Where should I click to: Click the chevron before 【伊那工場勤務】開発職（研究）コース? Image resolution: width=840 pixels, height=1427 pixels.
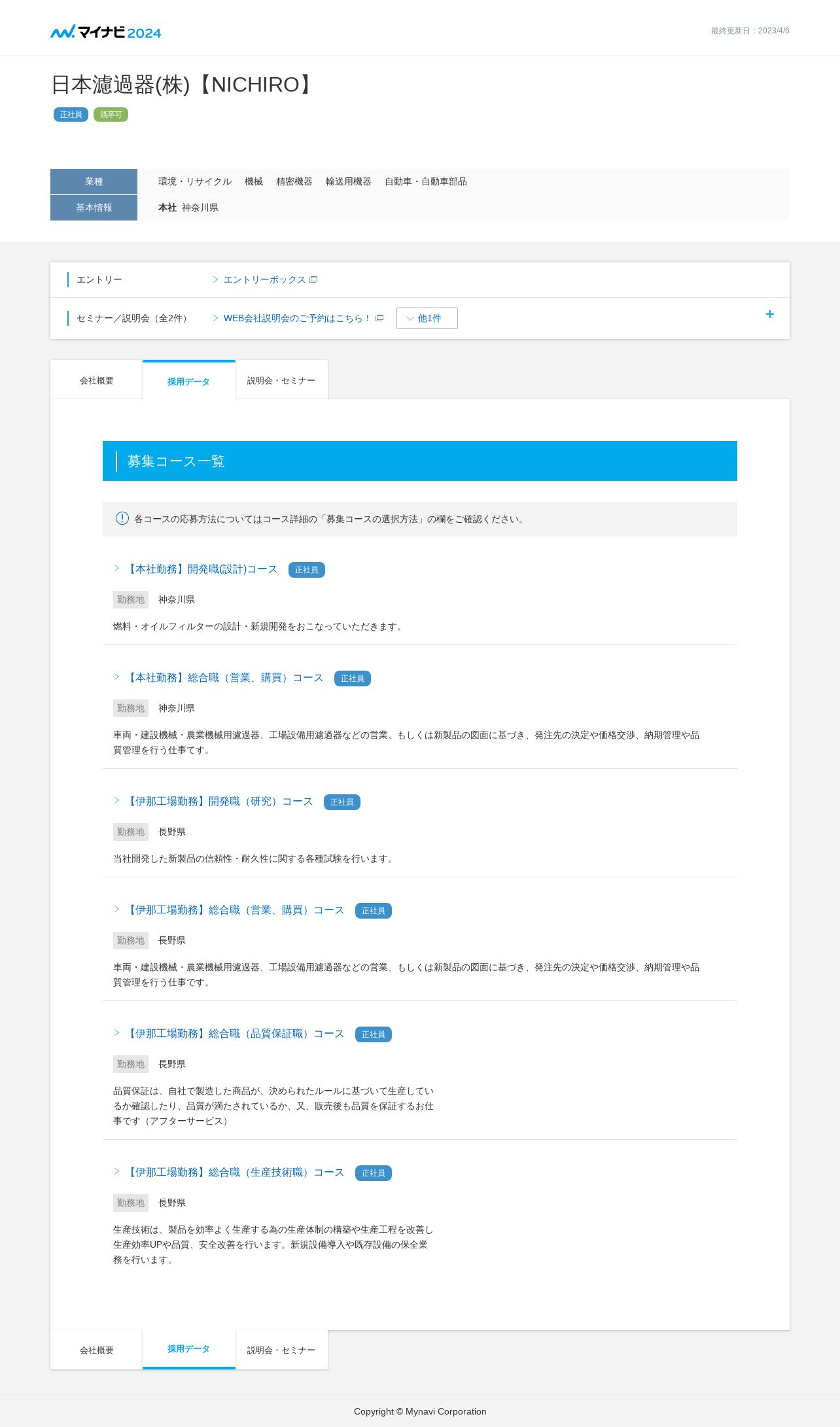pyautogui.click(x=116, y=800)
